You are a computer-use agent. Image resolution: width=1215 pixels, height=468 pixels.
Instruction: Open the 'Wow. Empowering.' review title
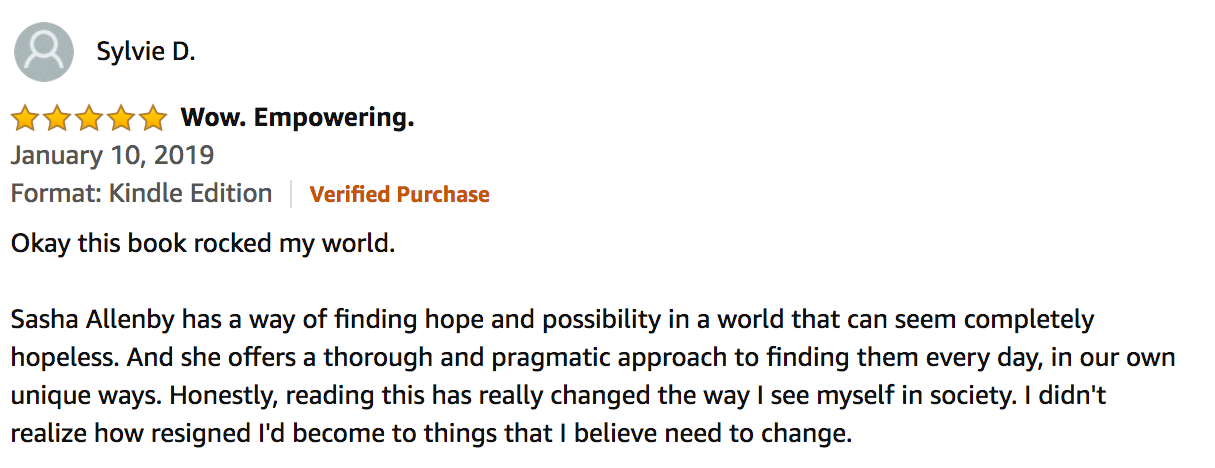[x=297, y=119]
